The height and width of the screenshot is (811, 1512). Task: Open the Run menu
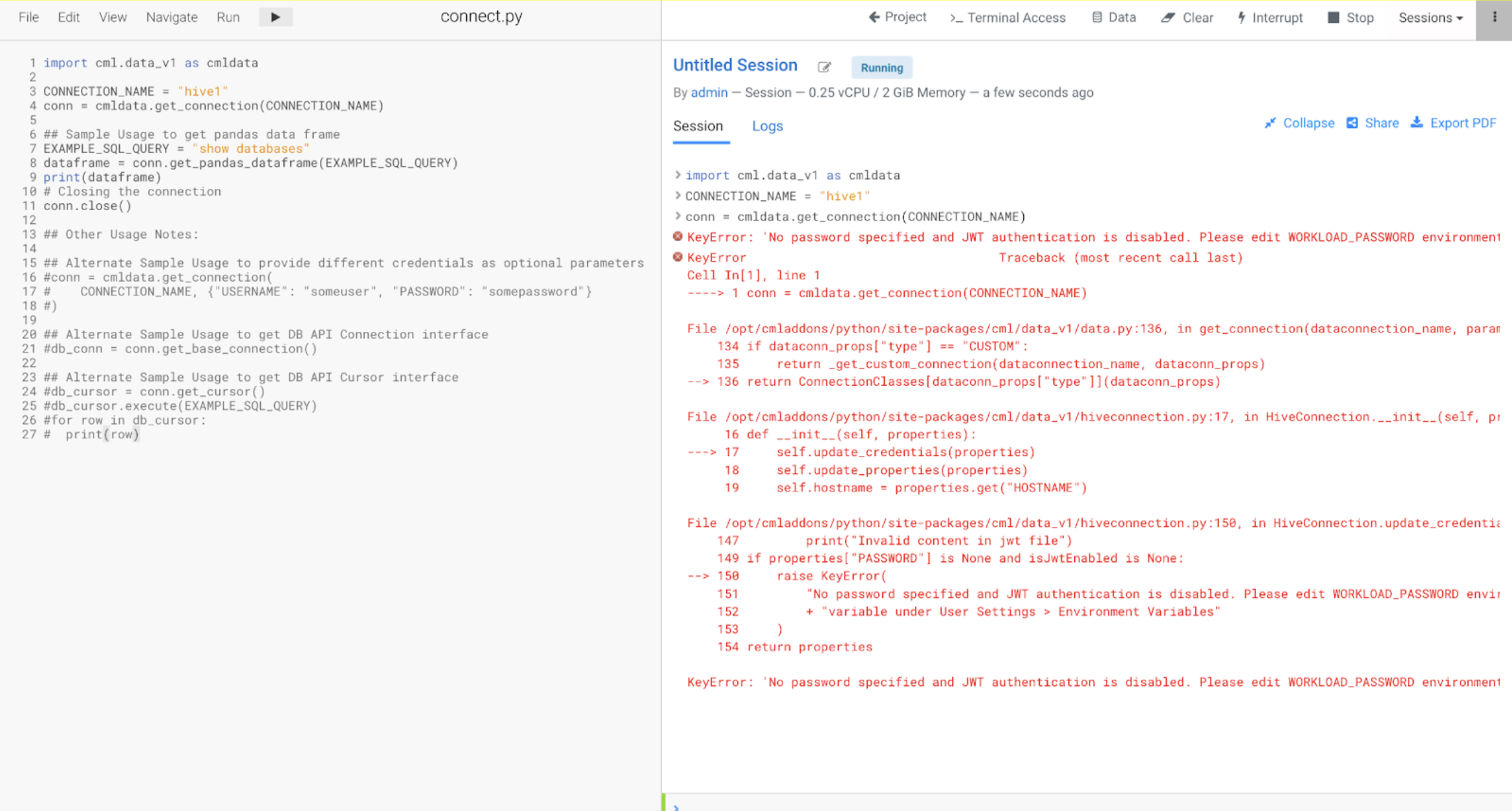click(228, 17)
